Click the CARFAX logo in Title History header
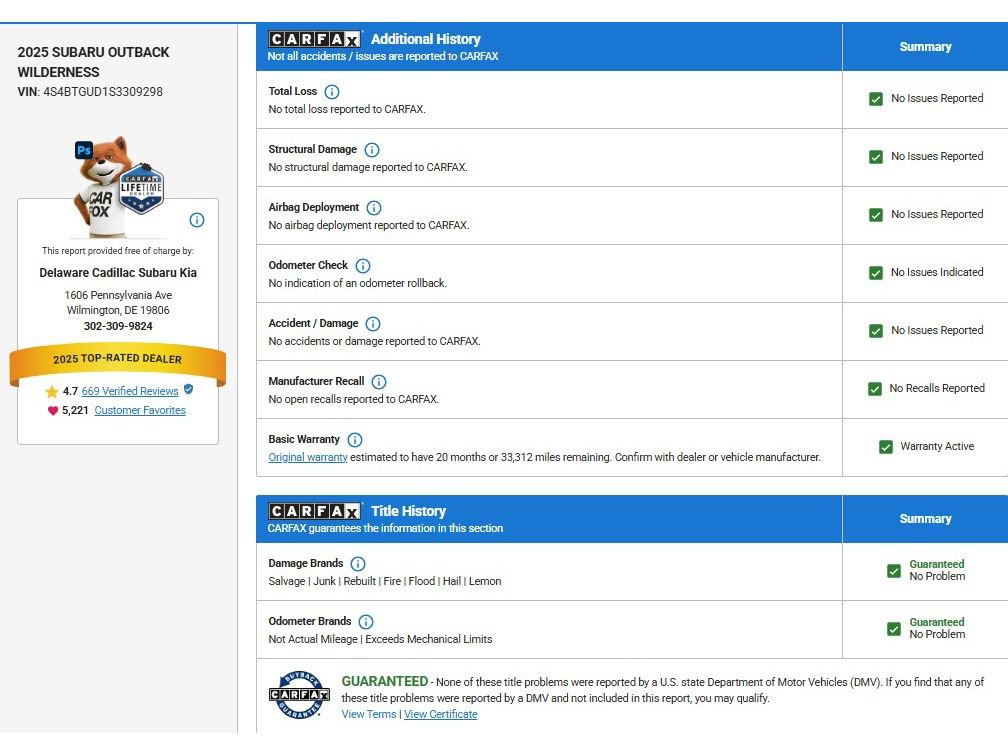The width and height of the screenshot is (1008, 756). coord(314,511)
